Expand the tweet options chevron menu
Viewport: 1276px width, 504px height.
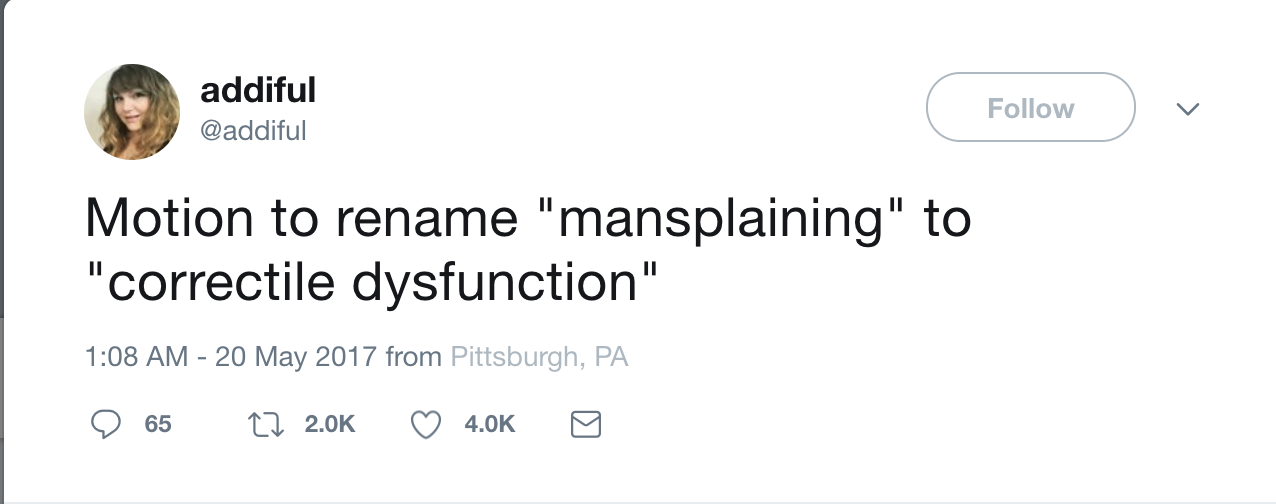click(1187, 108)
